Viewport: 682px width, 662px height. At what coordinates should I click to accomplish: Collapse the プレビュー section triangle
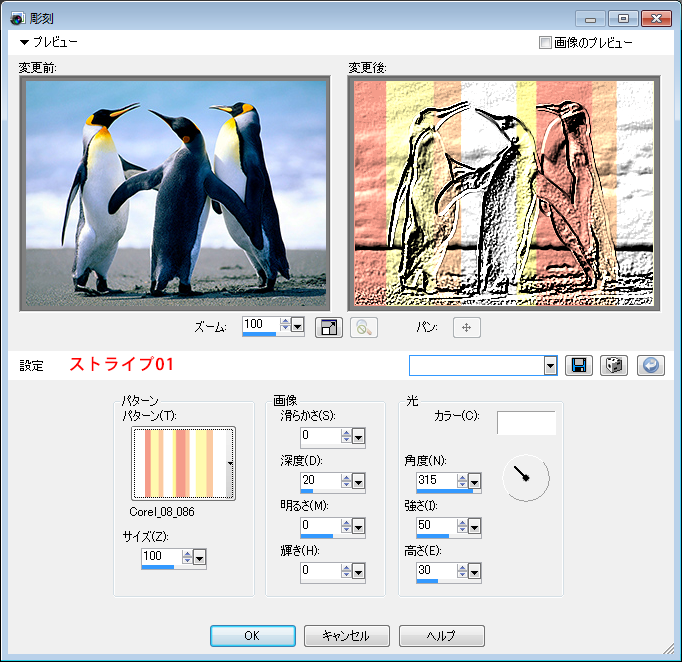click(x=24, y=43)
